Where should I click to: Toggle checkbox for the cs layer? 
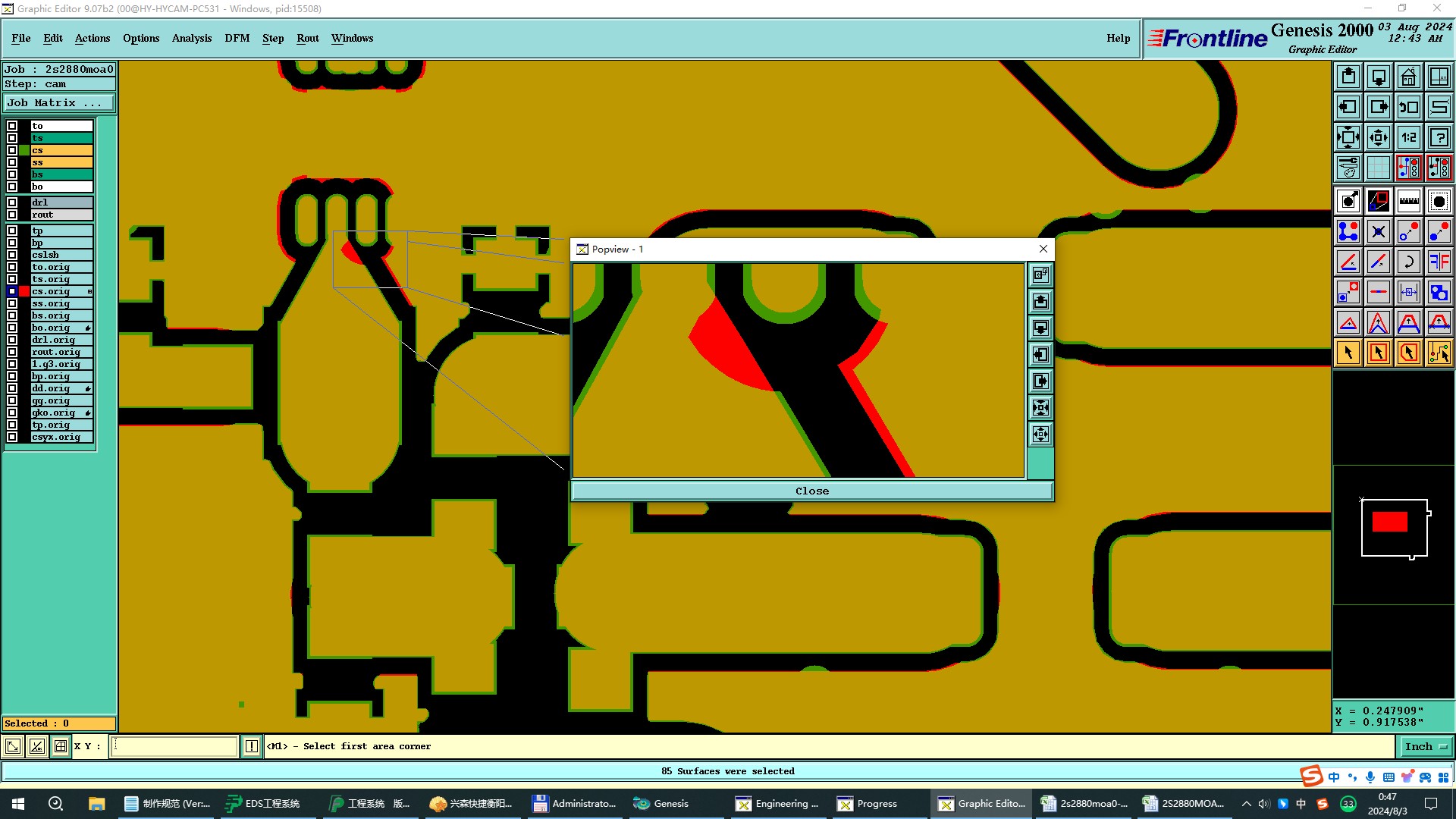12,150
